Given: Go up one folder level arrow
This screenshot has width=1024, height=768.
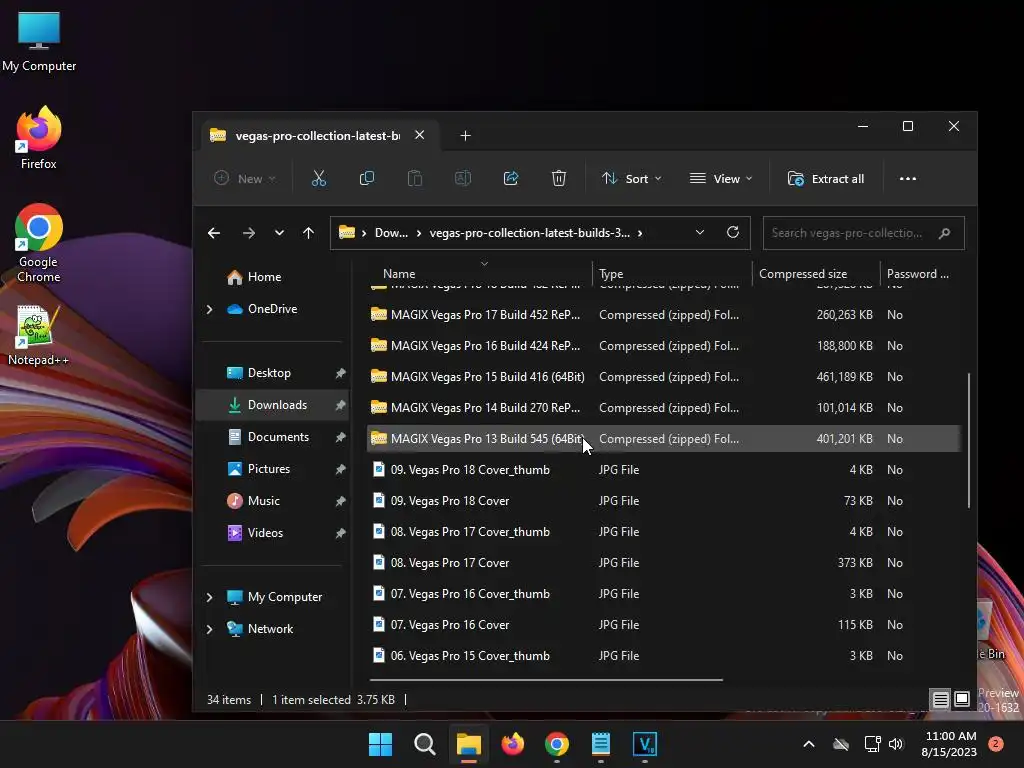Looking at the screenshot, I should (x=308, y=233).
